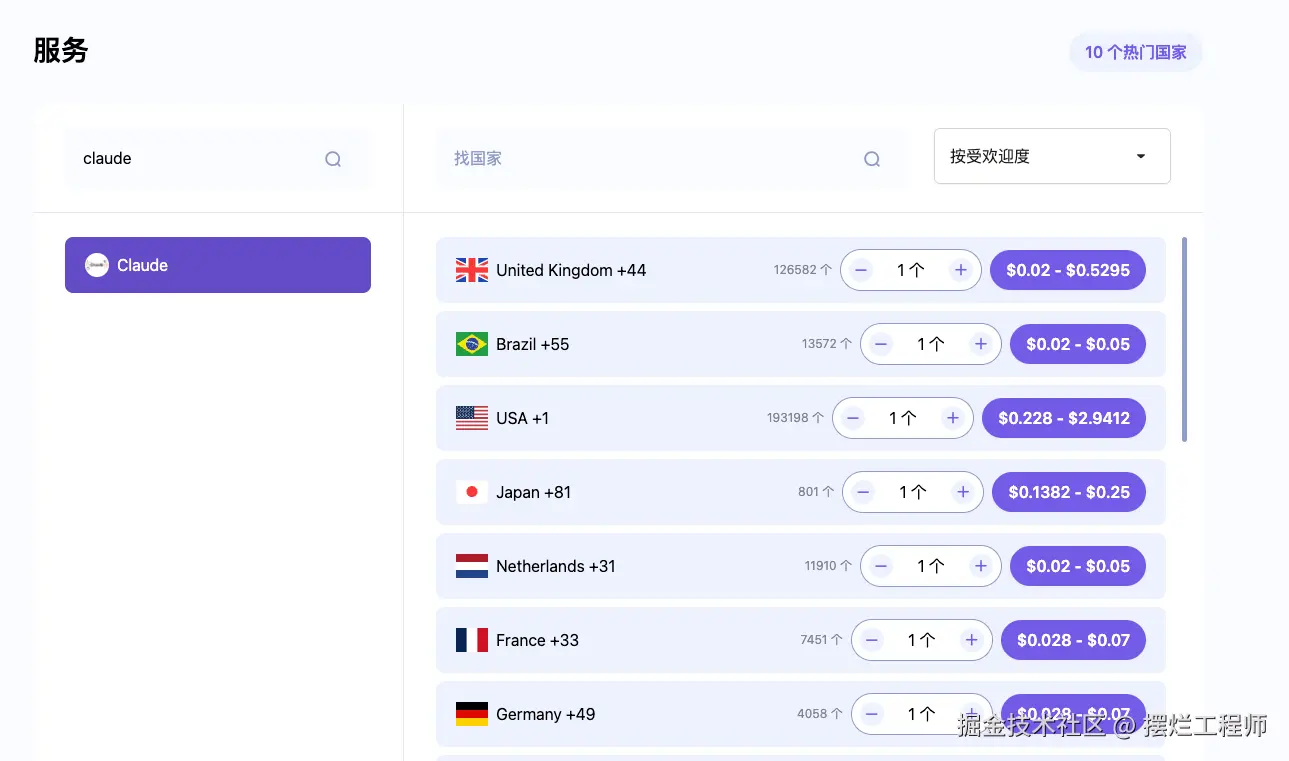1289x761 pixels.
Task: Click the Netherlands flag icon
Action: [472, 566]
